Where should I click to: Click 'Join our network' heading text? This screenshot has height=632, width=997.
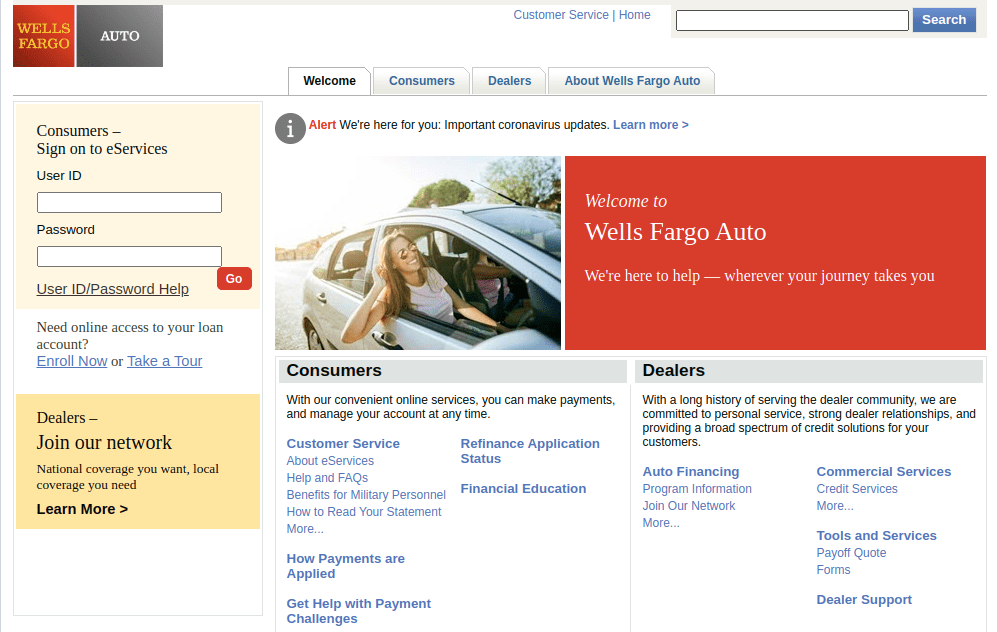(x=104, y=443)
